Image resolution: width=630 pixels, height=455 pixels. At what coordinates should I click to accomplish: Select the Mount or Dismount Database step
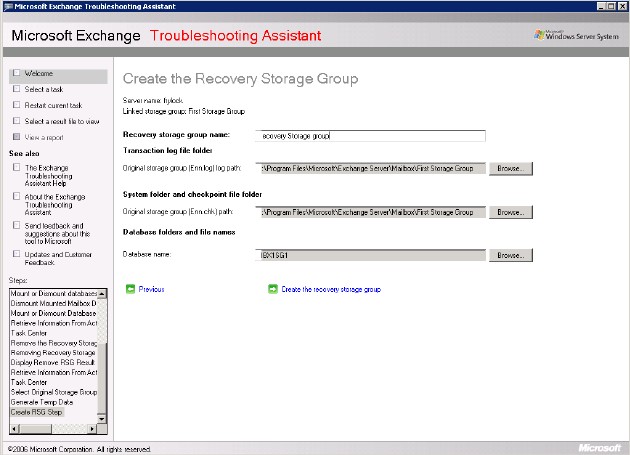coord(53,313)
